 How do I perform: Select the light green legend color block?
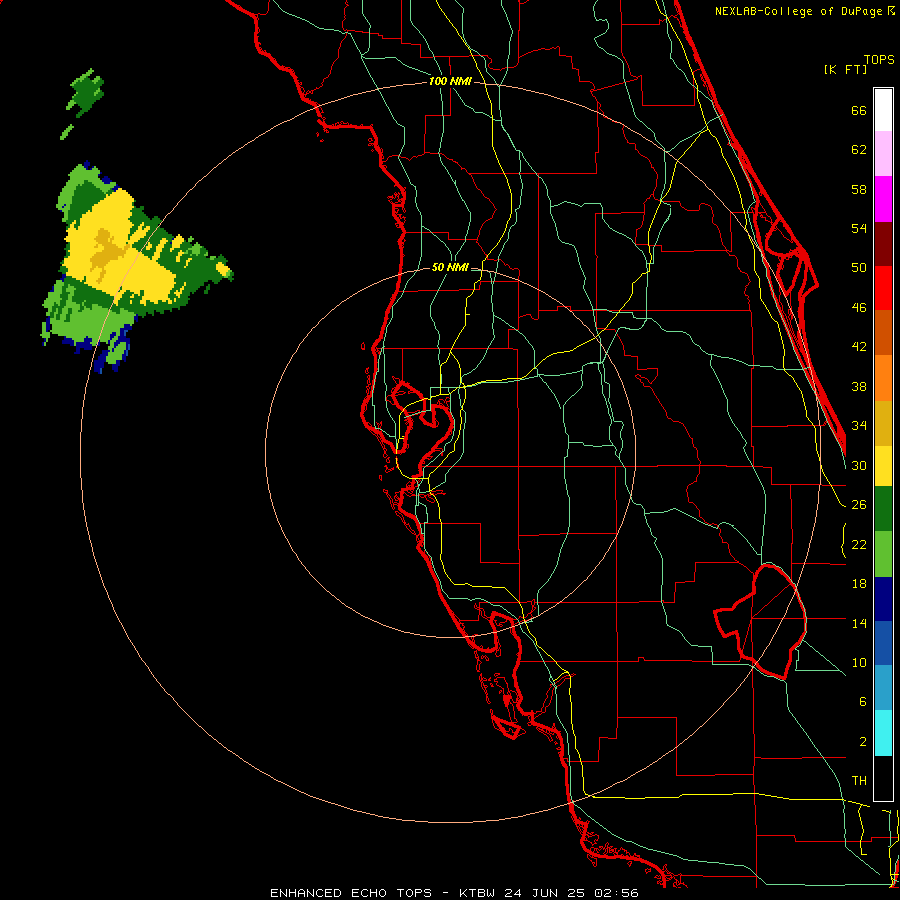click(883, 554)
